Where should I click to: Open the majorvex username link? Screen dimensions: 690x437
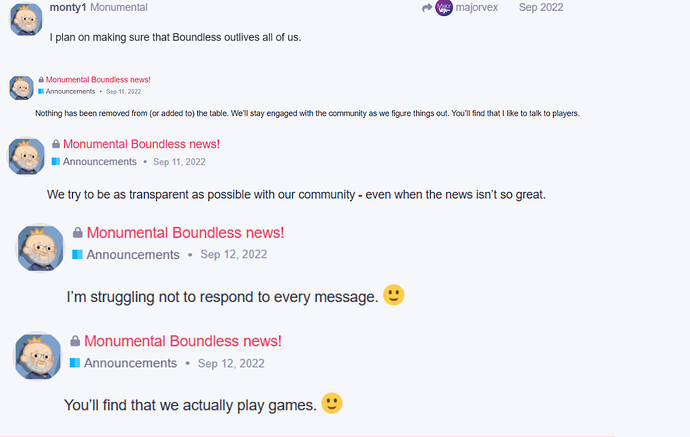click(x=477, y=7)
